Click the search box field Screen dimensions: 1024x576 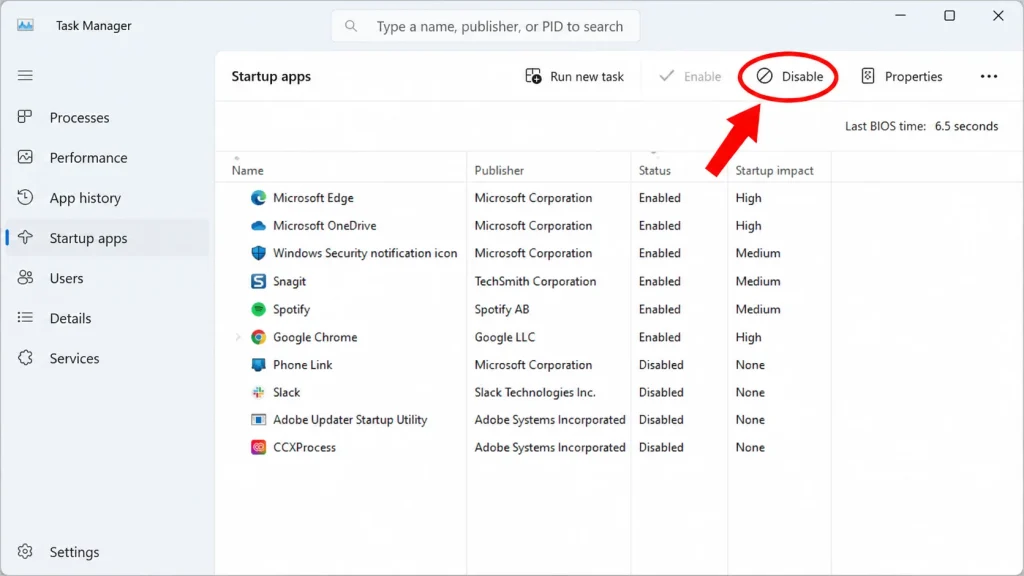(x=485, y=26)
